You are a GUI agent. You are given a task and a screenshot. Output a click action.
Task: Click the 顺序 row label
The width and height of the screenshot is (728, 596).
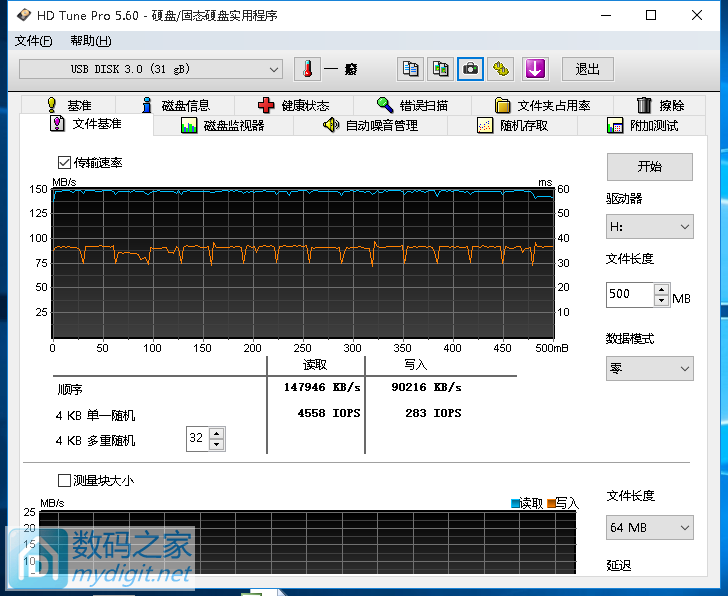coord(70,389)
